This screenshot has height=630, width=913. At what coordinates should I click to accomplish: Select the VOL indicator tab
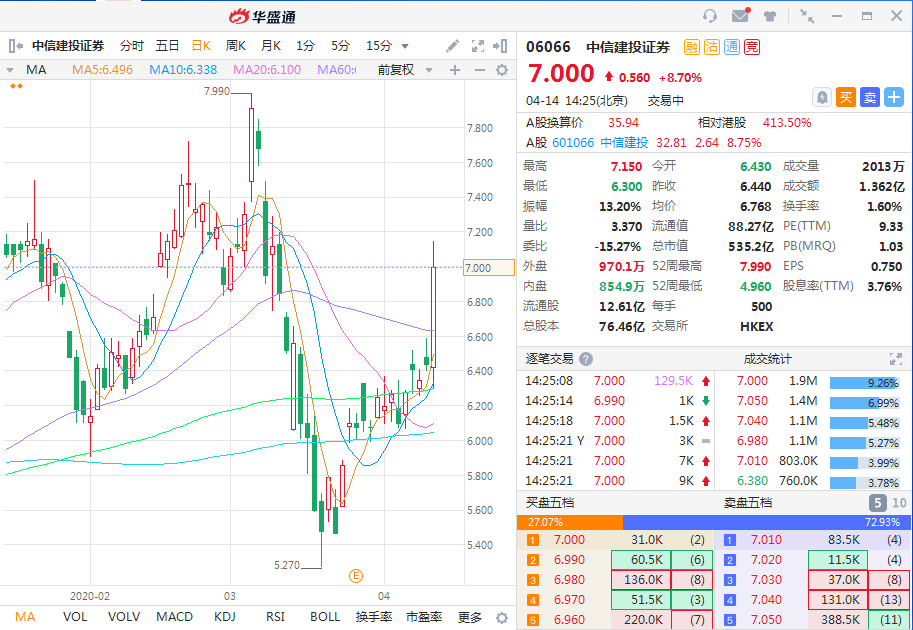click(x=75, y=617)
